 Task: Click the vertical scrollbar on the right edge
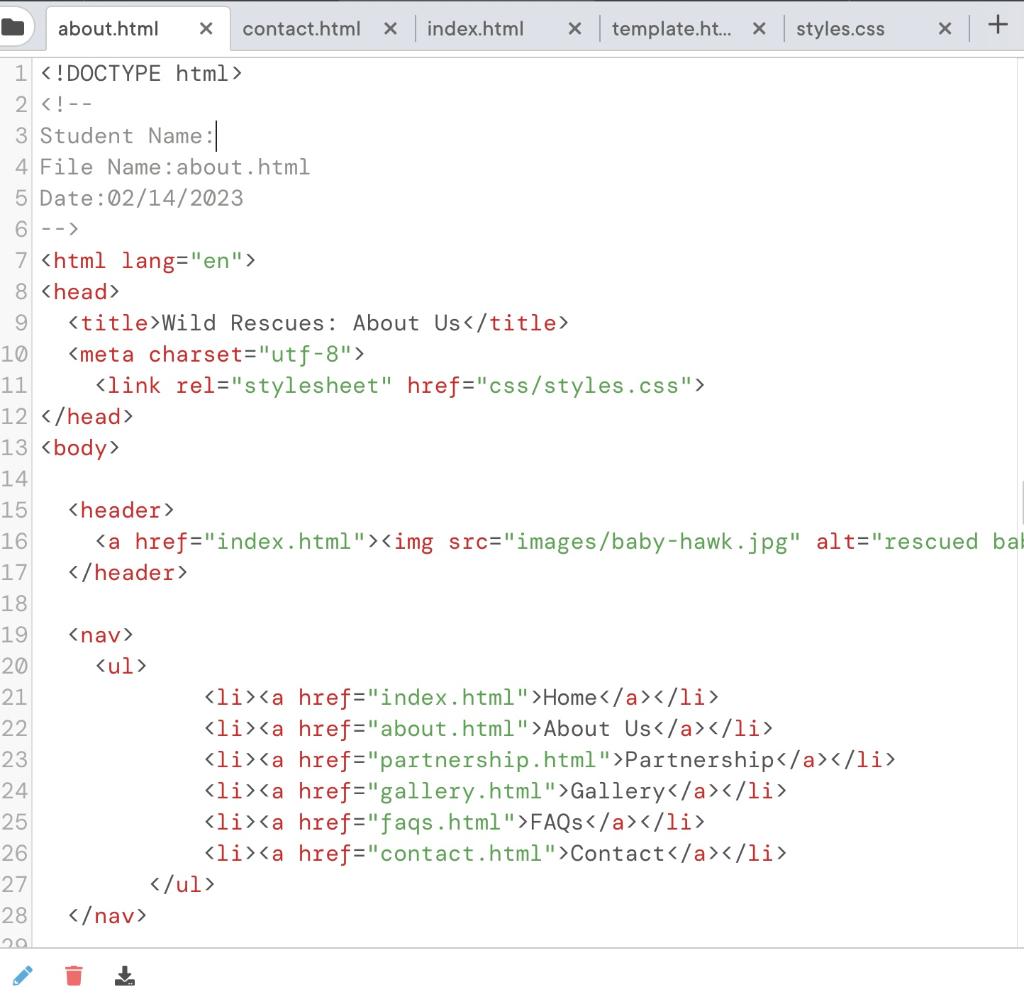[x=1019, y=500]
